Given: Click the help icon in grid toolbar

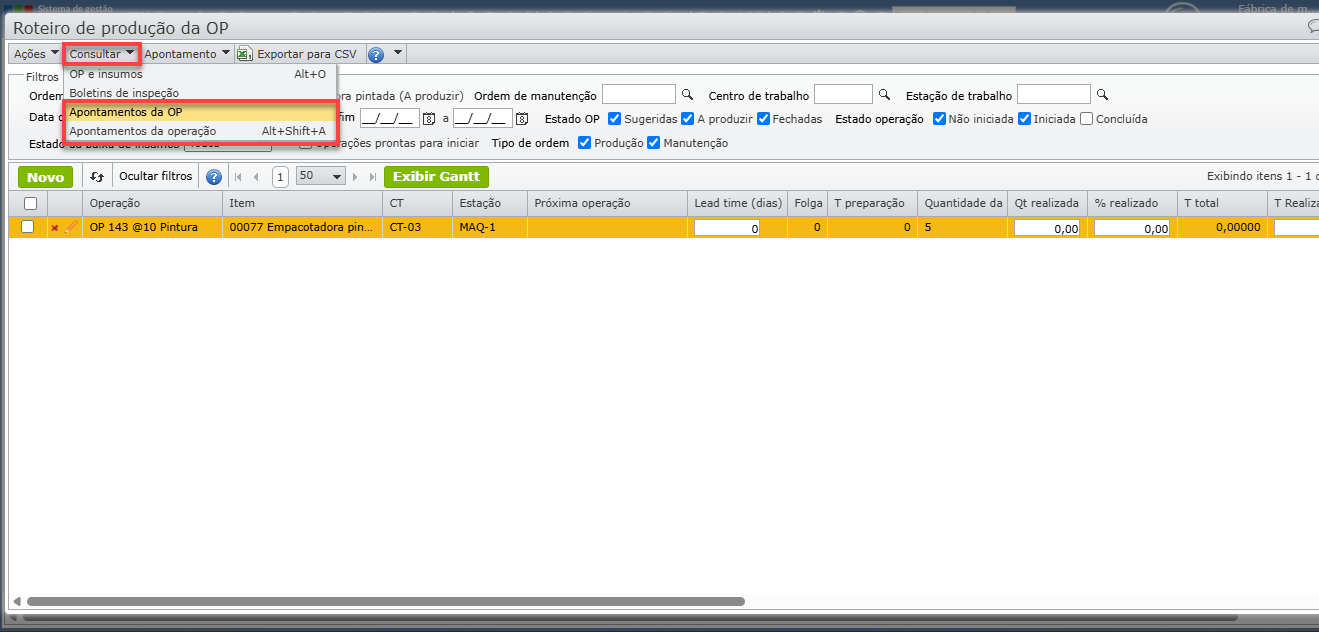Looking at the screenshot, I should (x=213, y=177).
